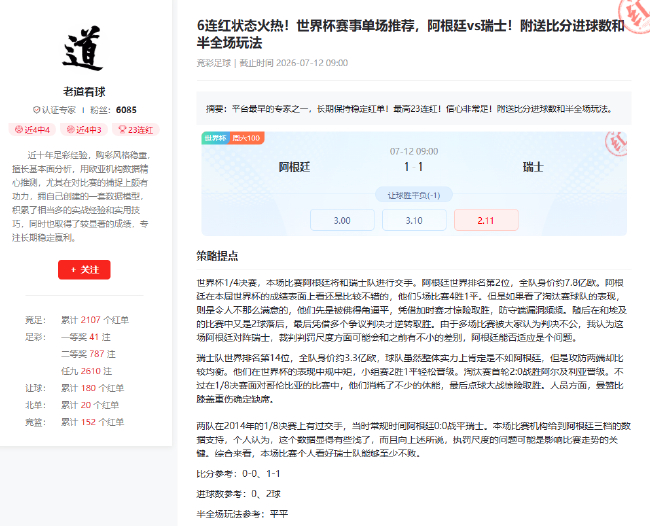Select the 23连红 trophy badge

point(136,130)
